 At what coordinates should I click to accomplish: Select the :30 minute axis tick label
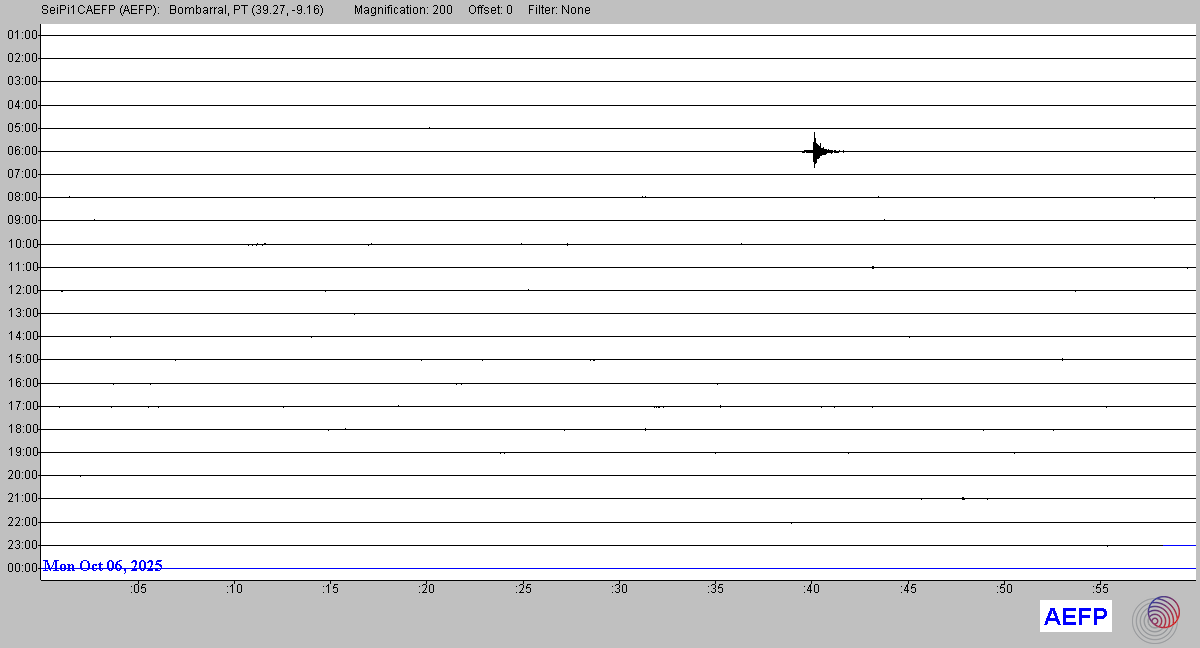[x=619, y=589]
